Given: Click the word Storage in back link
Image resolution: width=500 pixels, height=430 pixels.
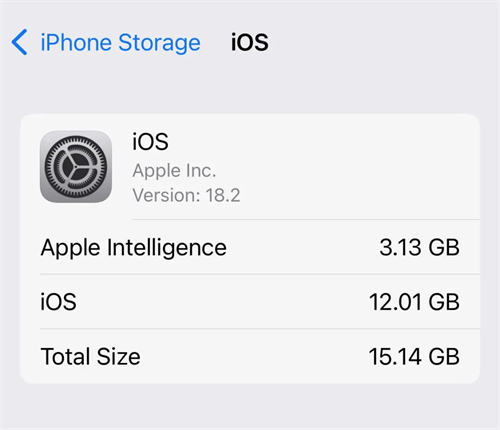Looking at the screenshot, I should pos(159,43).
